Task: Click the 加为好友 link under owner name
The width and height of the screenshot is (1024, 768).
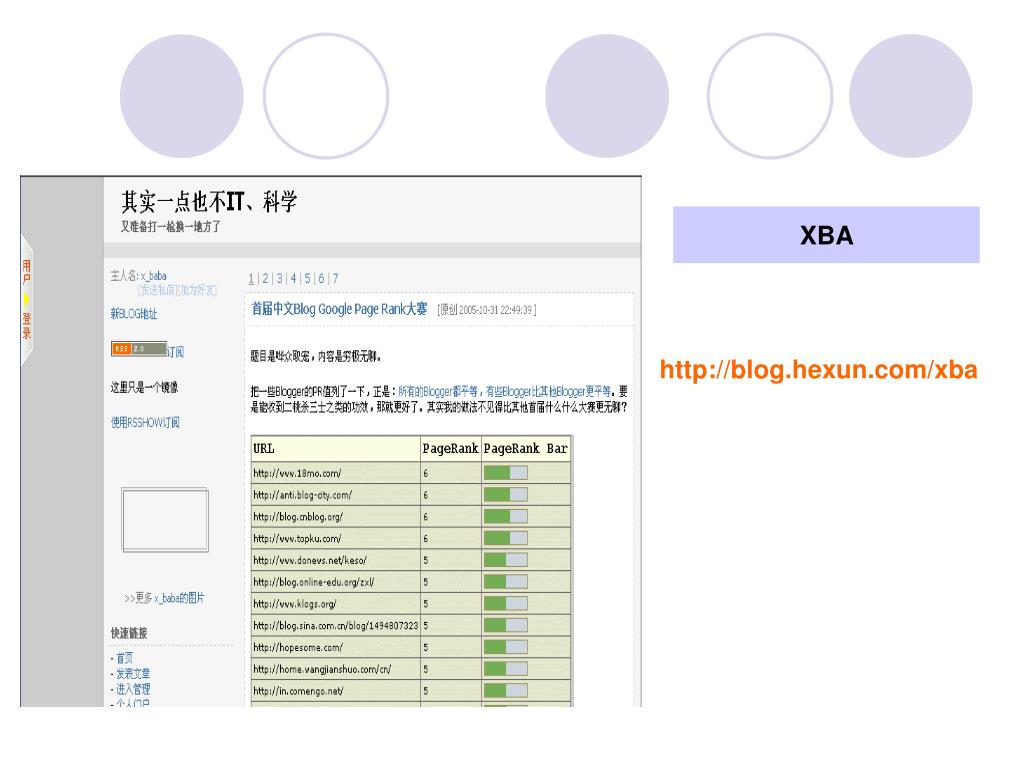Action: pos(198,290)
